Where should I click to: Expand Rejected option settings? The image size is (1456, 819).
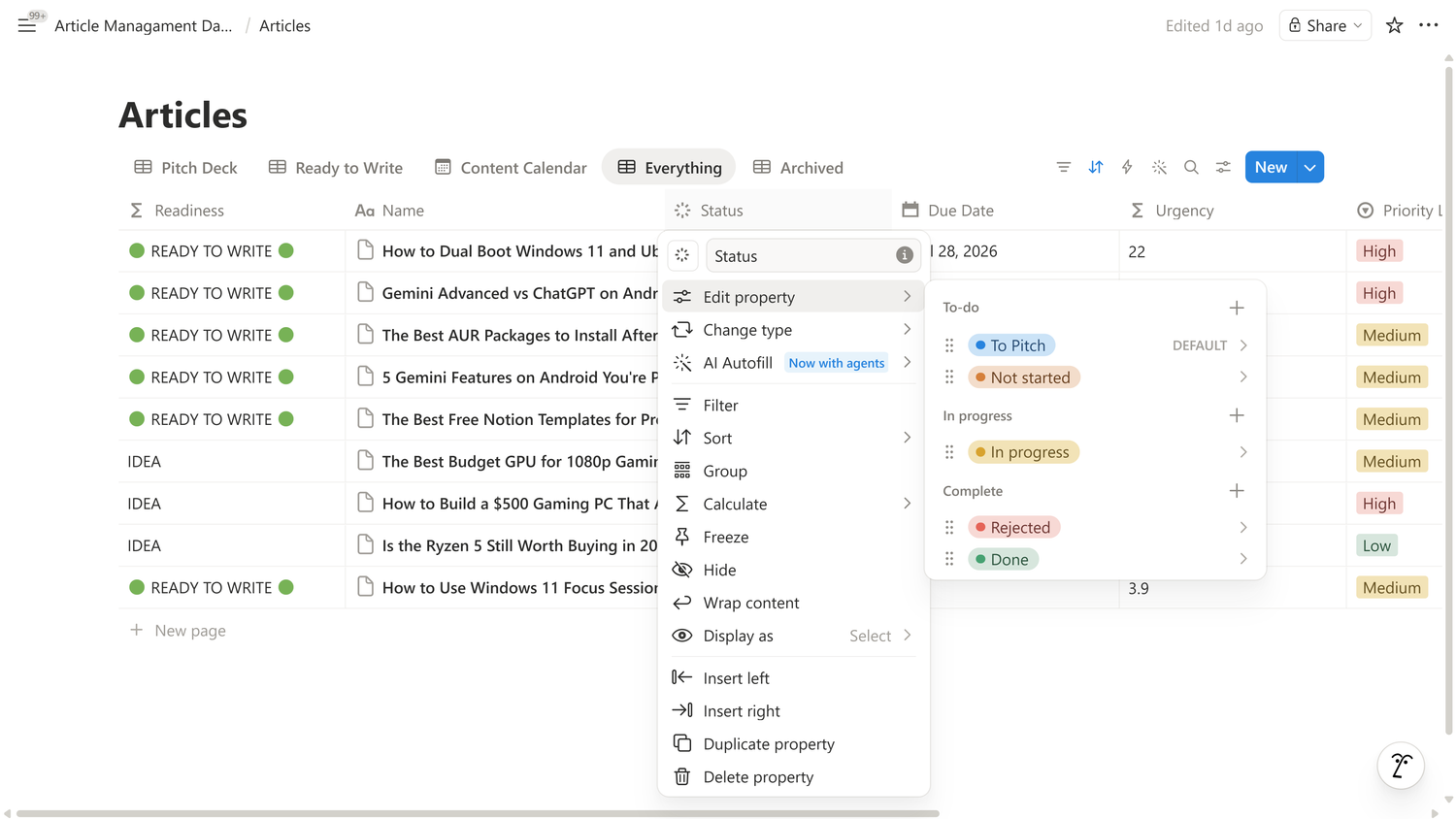point(1243,527)
